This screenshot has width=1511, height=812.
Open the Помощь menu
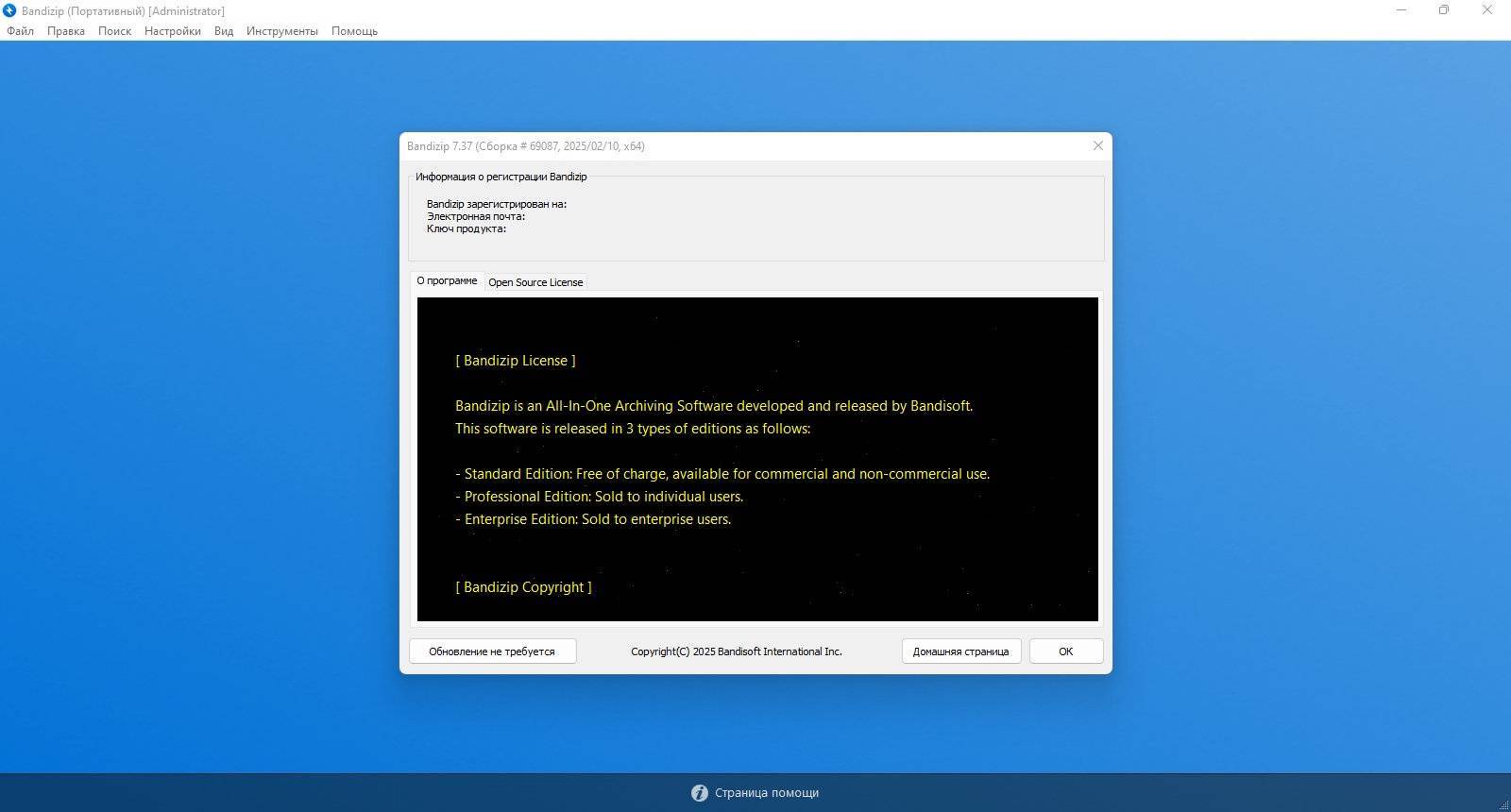[354, 31]
